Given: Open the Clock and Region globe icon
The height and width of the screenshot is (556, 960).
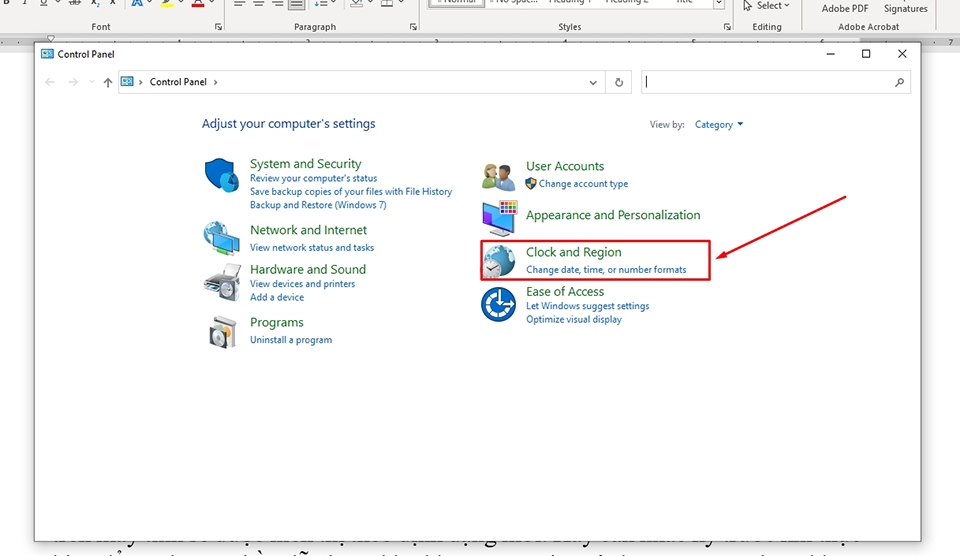Looking at the screenshot, I should [x=498, y=261].
